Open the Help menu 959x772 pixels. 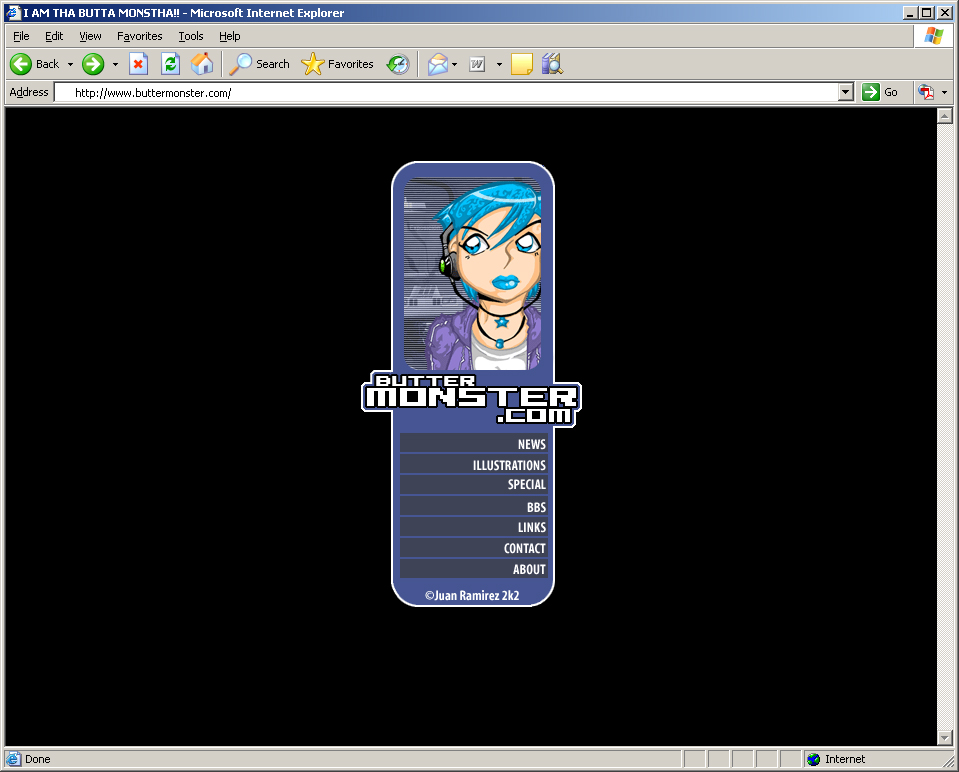coord(230,36)
